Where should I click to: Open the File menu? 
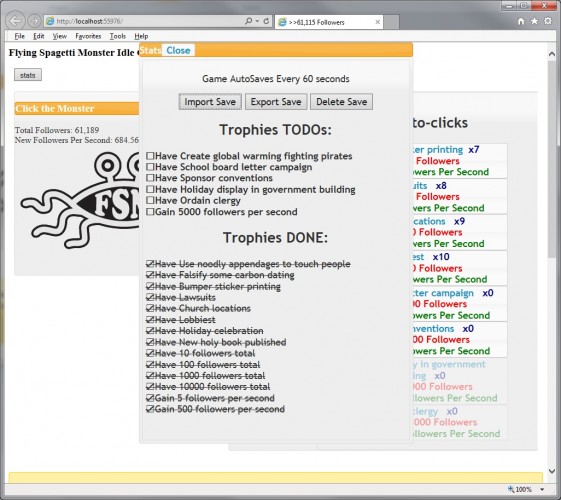pyautogui.click(x=19, y=36)
